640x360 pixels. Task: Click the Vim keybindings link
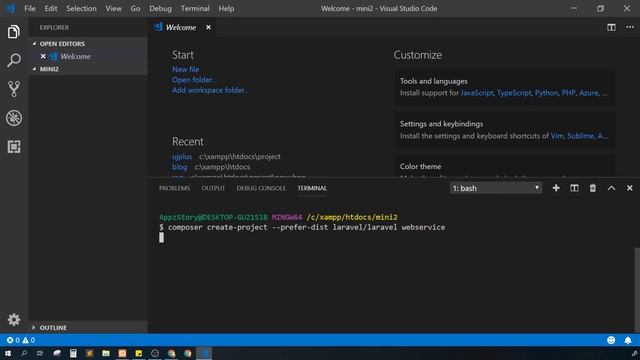(x=557, y=136)
